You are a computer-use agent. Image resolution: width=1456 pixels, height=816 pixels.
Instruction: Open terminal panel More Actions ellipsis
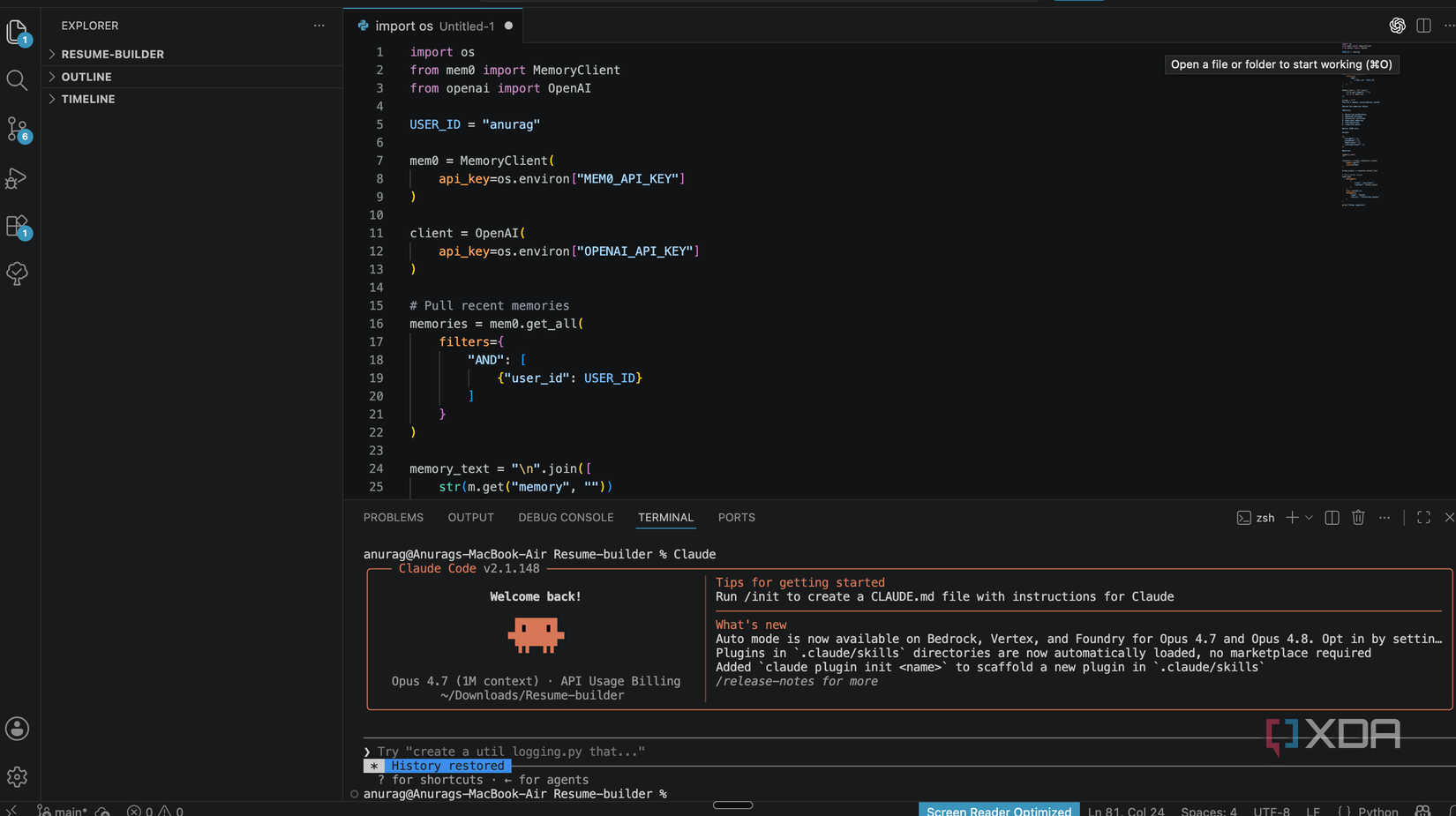pyautogui.click(x=1385, y=518)
